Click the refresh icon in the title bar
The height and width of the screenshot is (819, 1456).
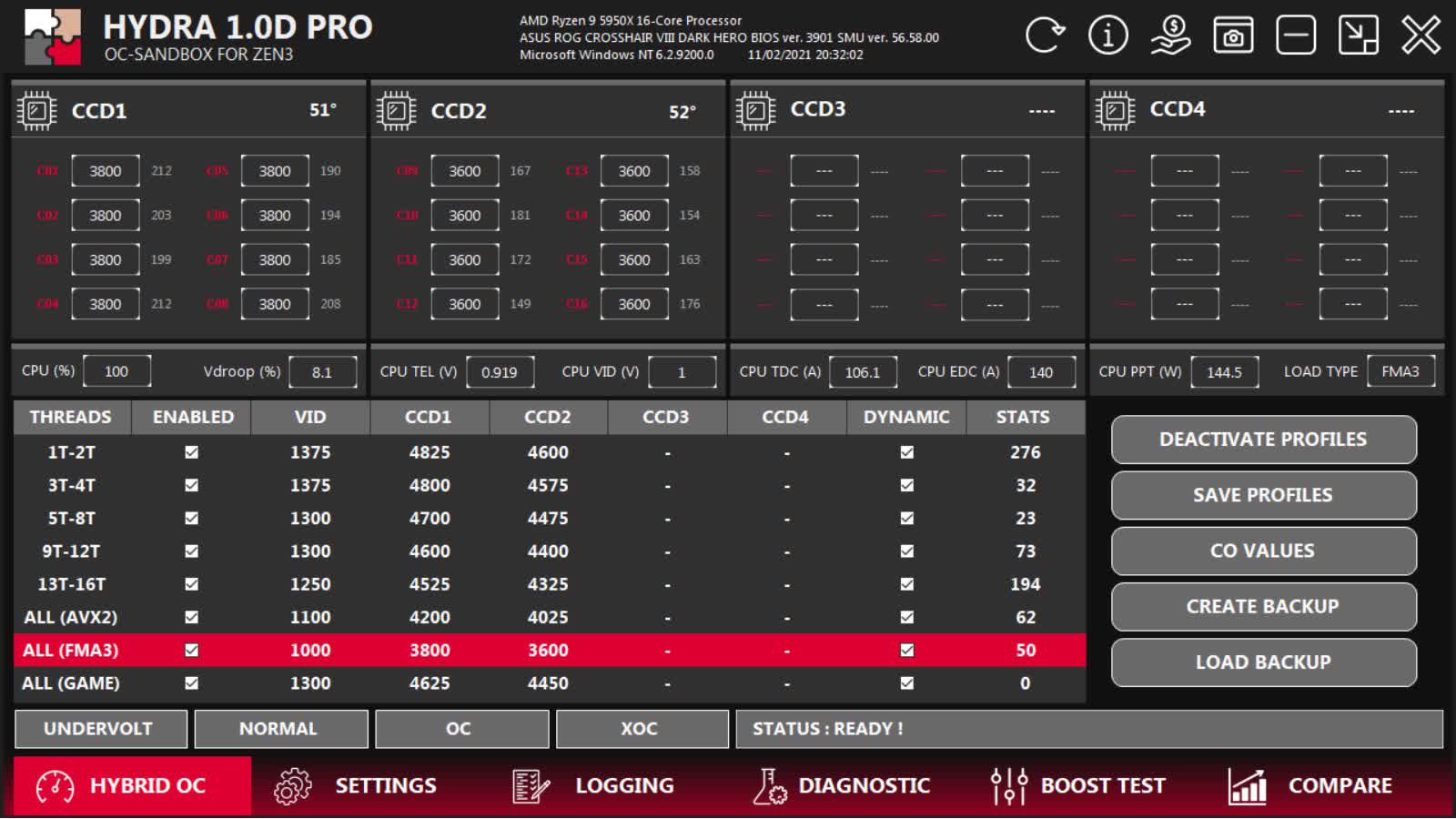(1043, 36)
